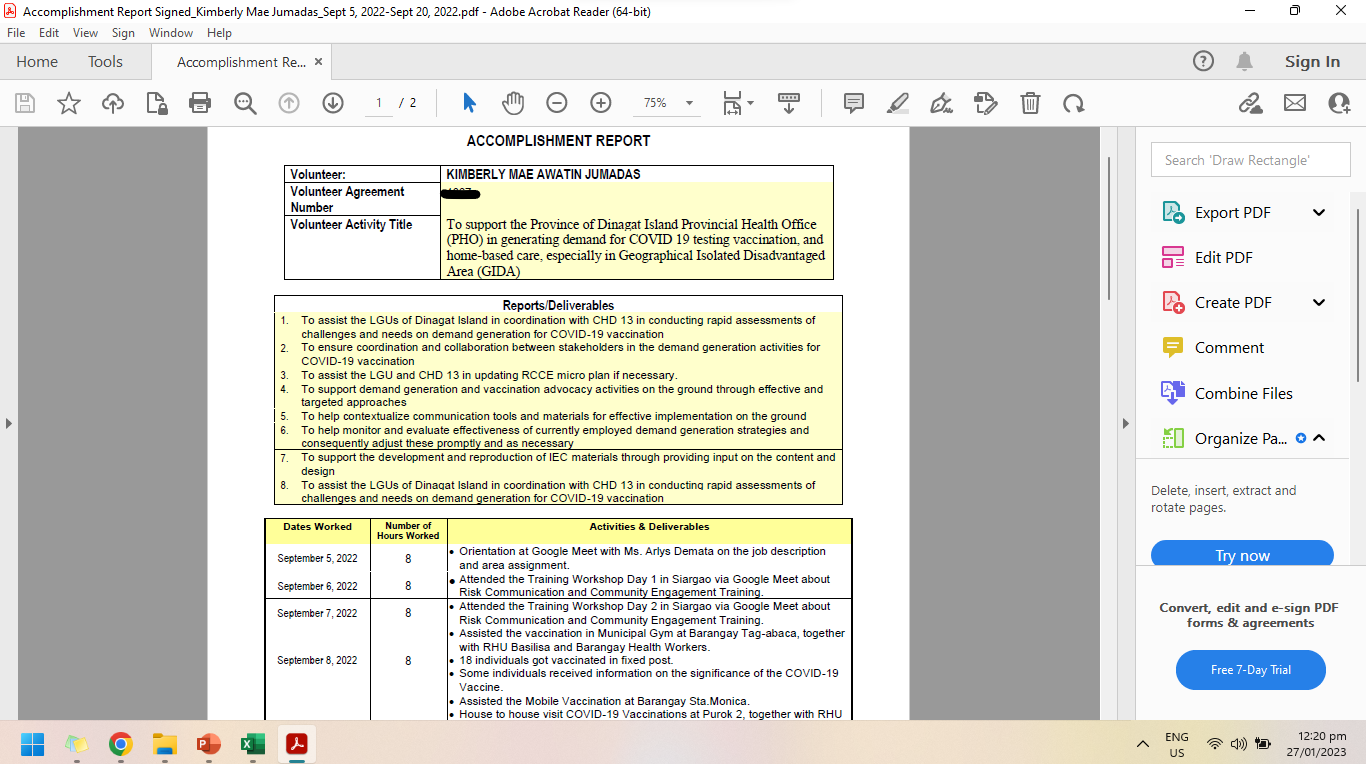Image resolution: width=1366 pixels, height=764 pixels.
Task: Send the file by email envelope icon
Action: pyautogui.click(x=1295, y=103)
